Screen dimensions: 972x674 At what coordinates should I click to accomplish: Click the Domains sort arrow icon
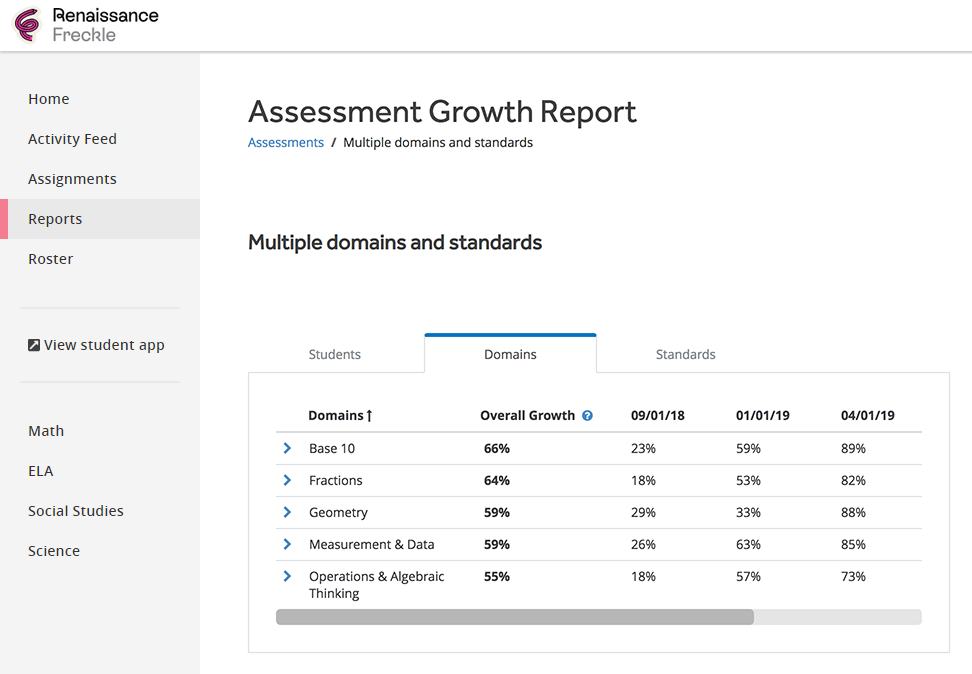(369, 415)
